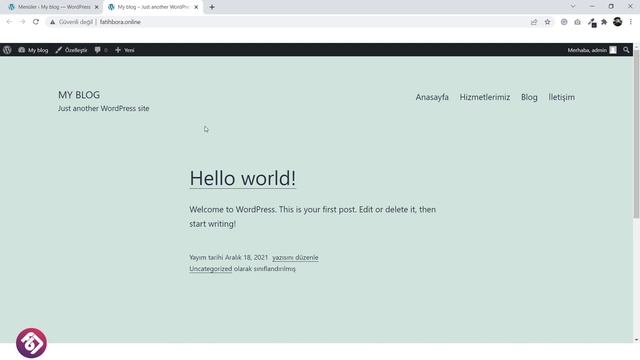The height and width of the screenshot is (360, 640).
Task: Open the extensions puzzle icon
Action: [604, 22]
